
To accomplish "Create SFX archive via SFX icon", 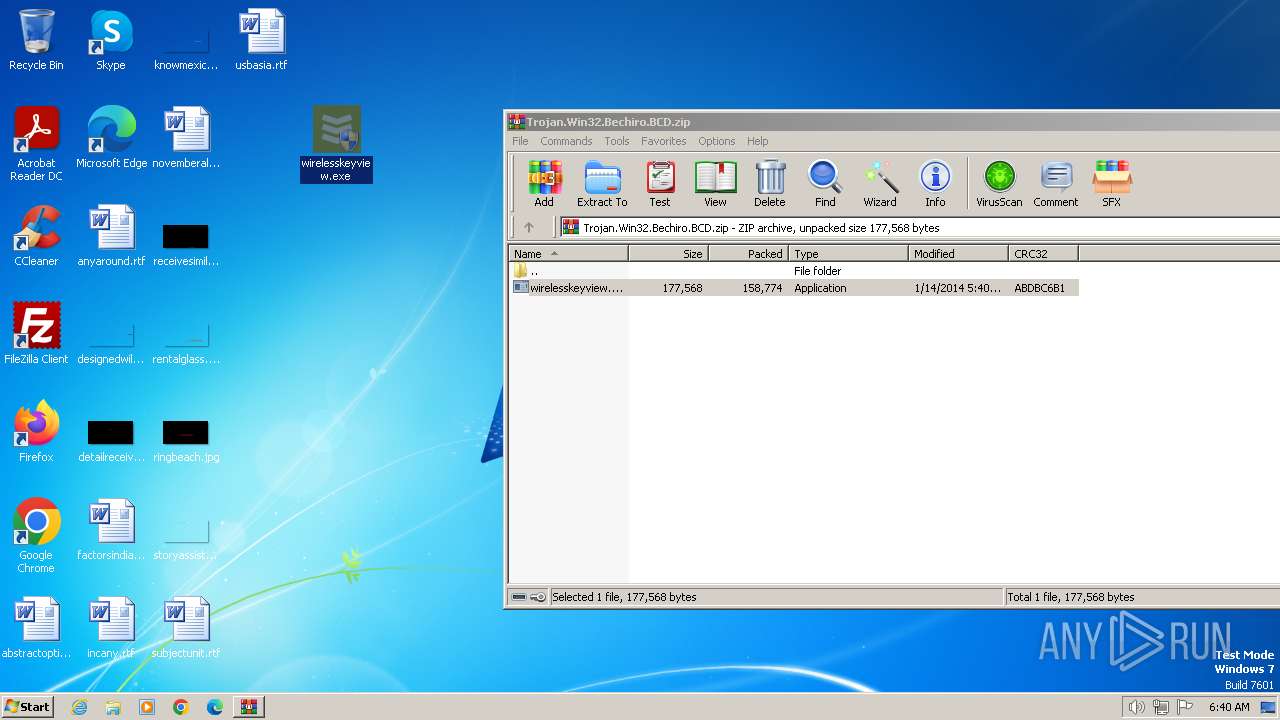I will click(x=1111, y=184).
